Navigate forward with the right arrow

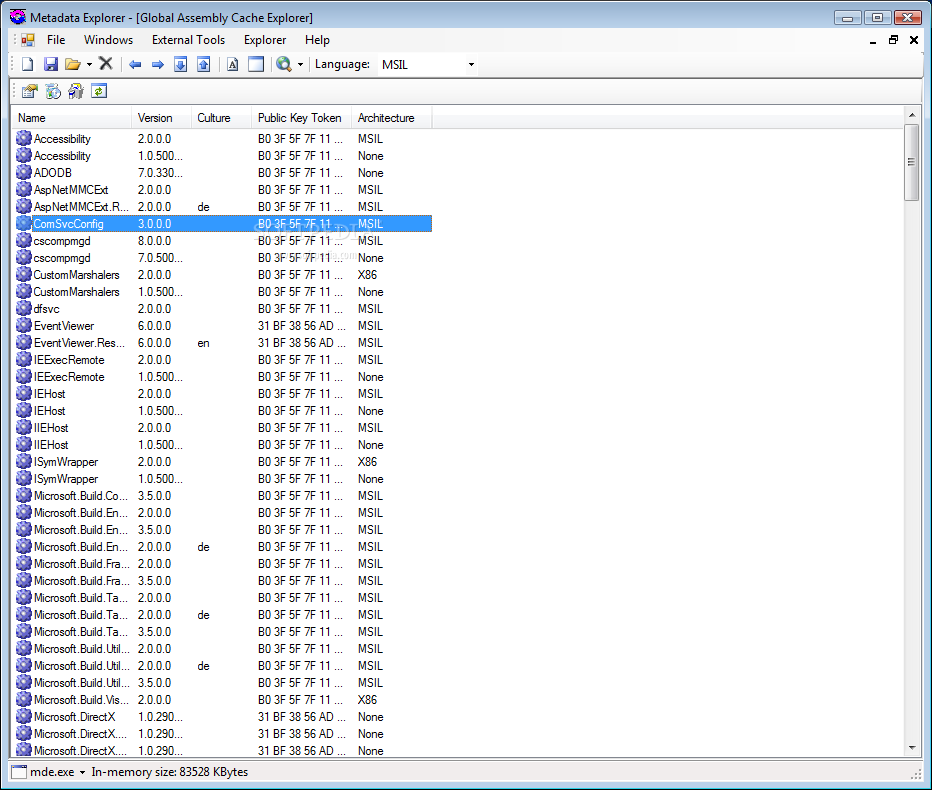[x=158, y=64]
